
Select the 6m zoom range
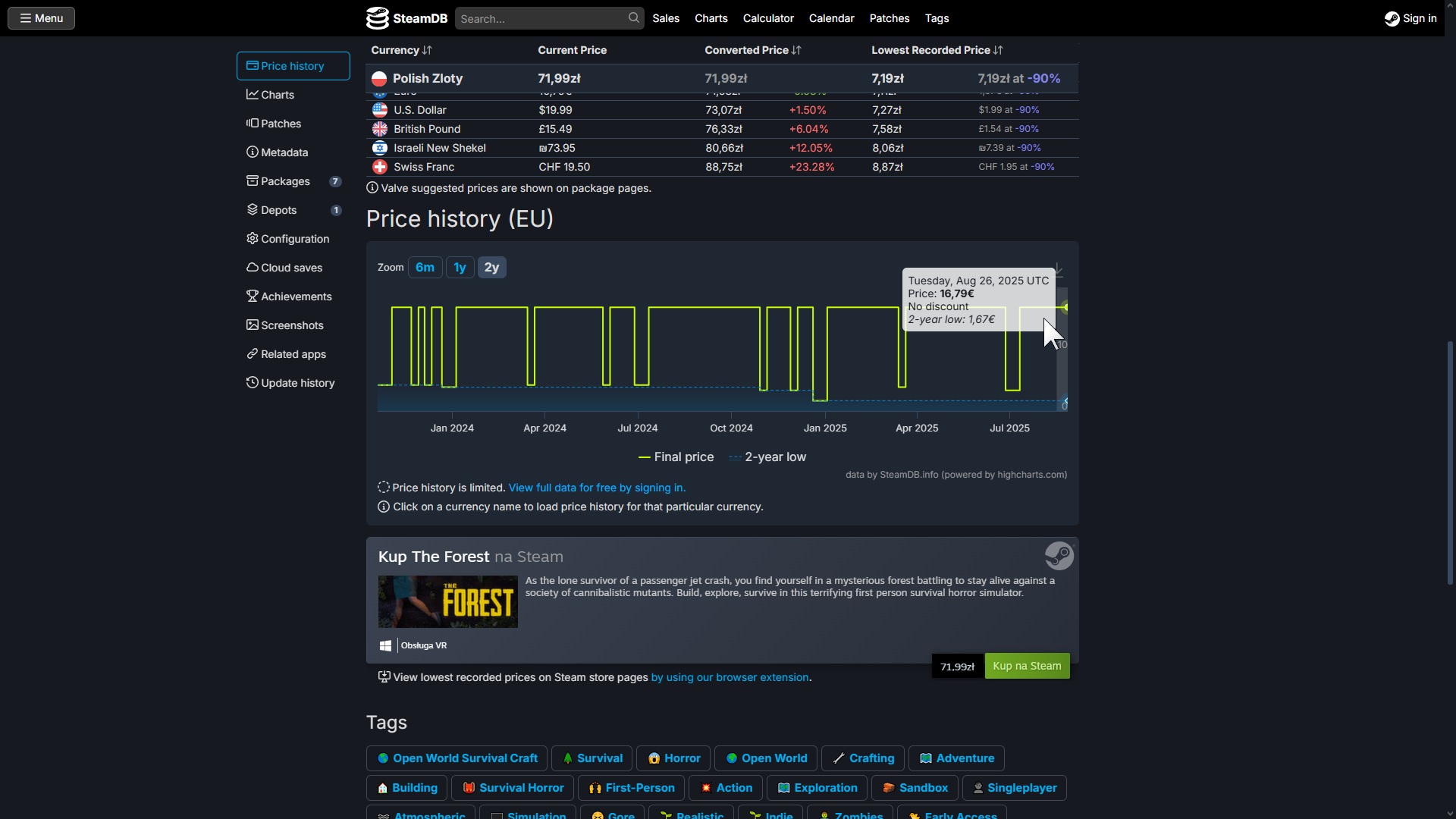425,268
